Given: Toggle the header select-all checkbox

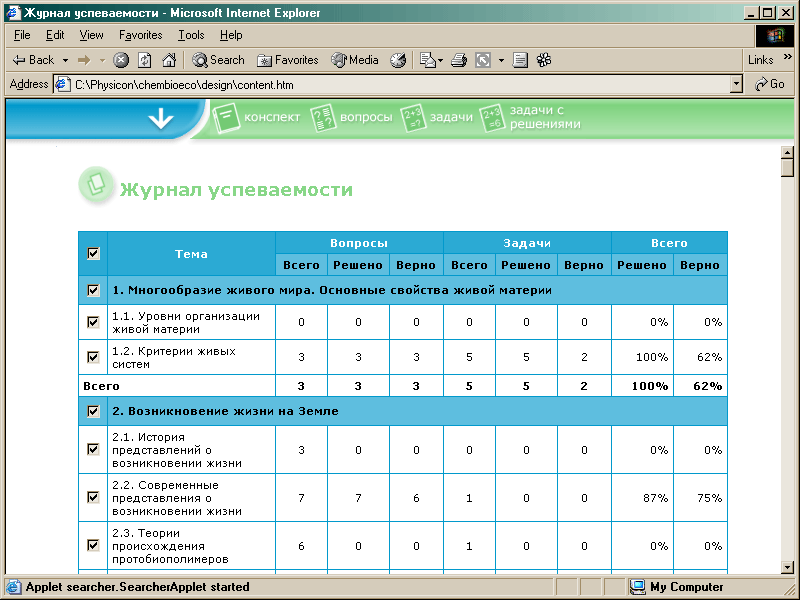Looking at the screenshot, I should (x=93, y=254).
